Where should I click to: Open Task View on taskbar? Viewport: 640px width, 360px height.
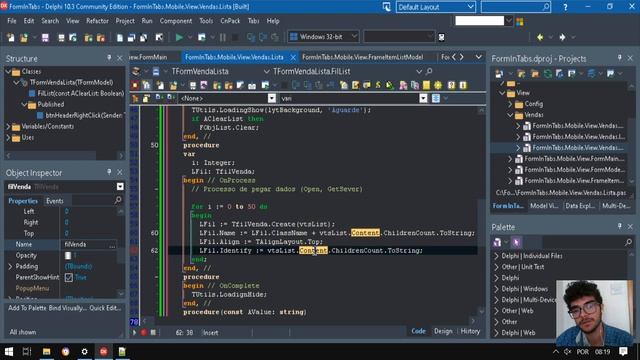(x=27, y=351)
